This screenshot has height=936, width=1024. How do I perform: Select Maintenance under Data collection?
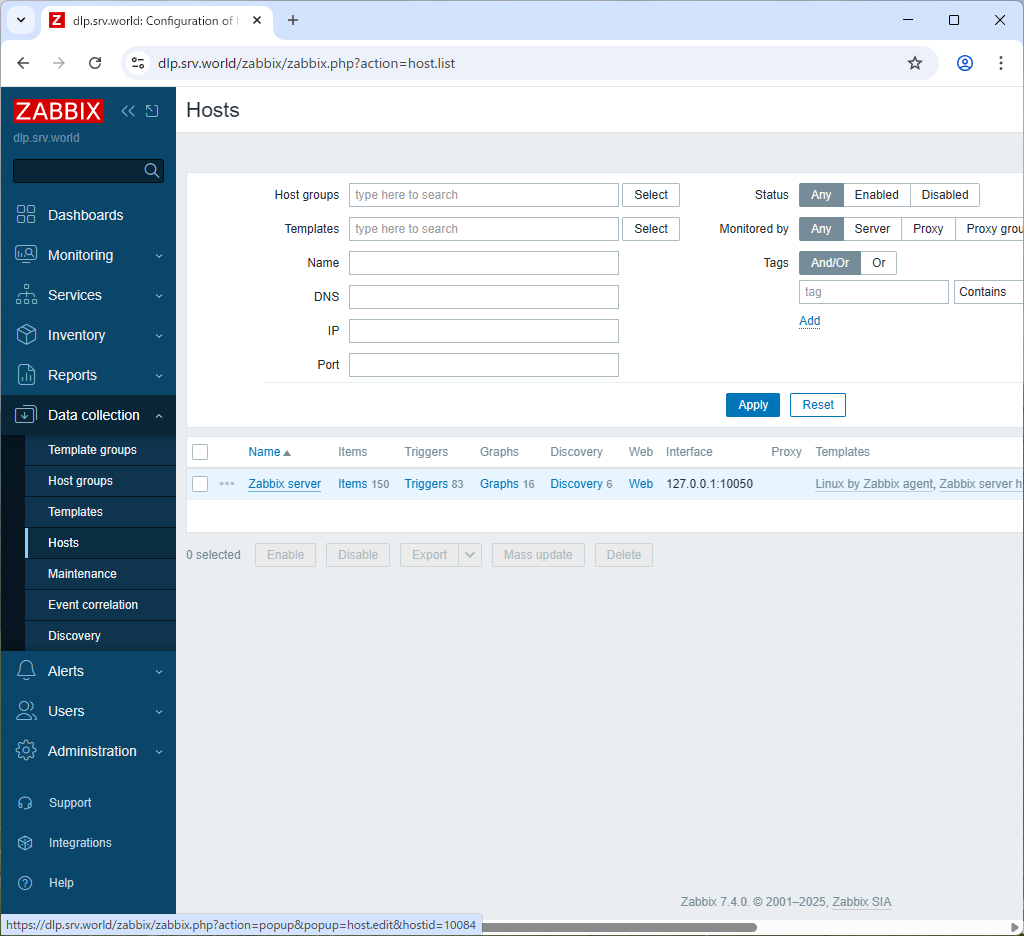80,573
